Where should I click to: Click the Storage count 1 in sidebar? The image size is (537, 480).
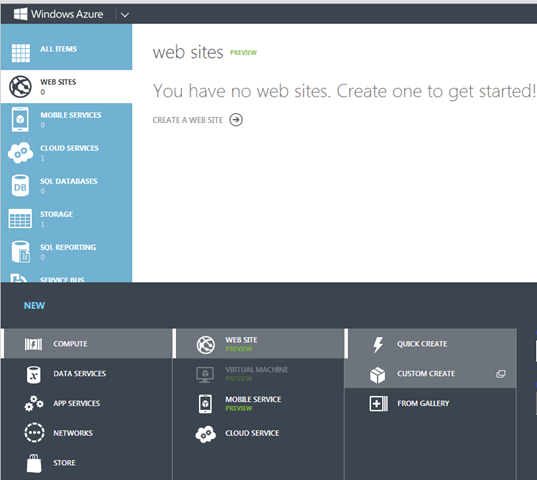click(42, 224)
